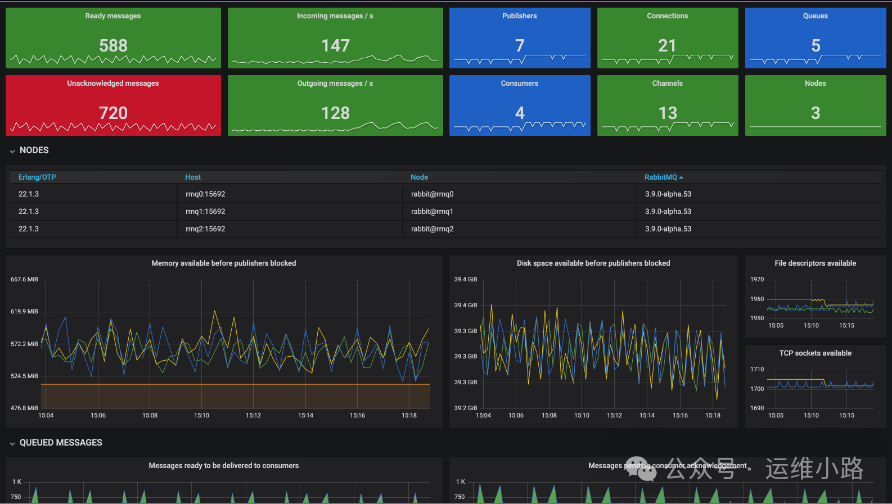Select node cell rabbit@rmq1

pyautogui.click(x=432, y=212)
